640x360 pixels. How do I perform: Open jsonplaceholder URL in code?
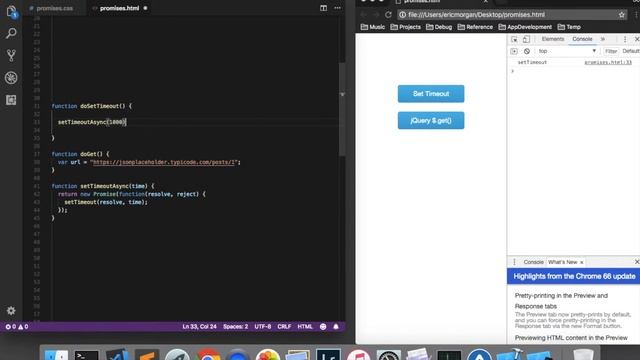click(x=164, y=162)
